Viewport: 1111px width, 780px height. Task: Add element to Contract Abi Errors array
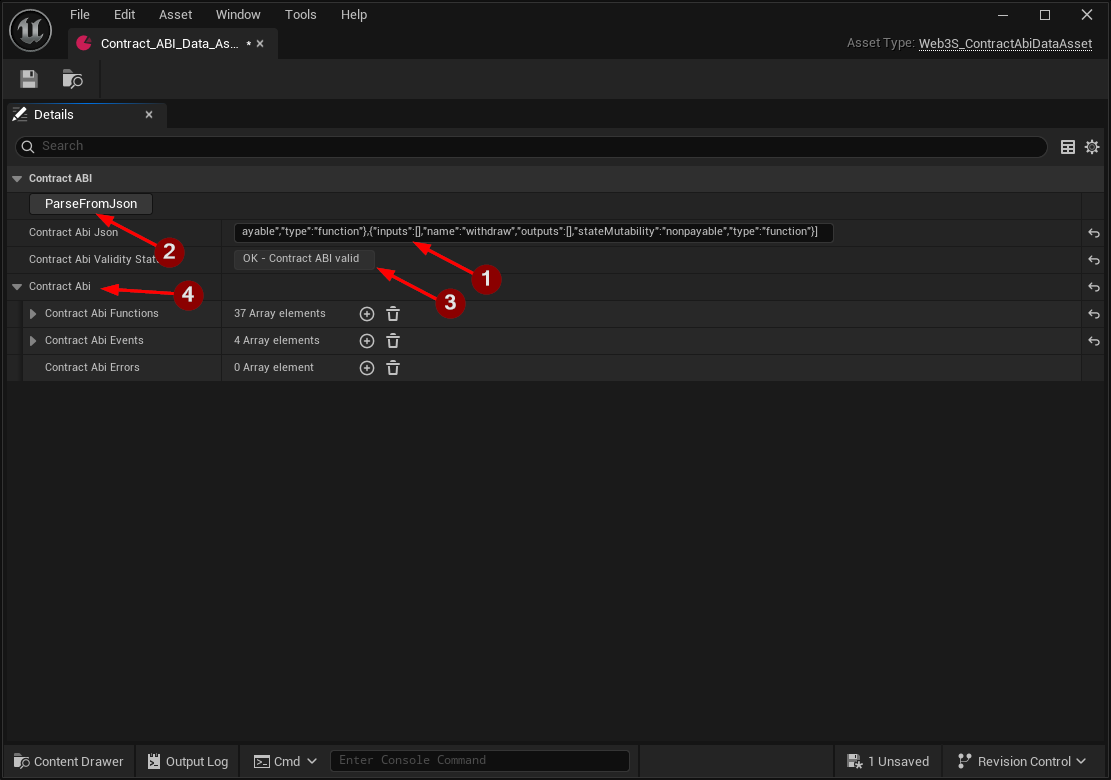click(x=366, y=367)
